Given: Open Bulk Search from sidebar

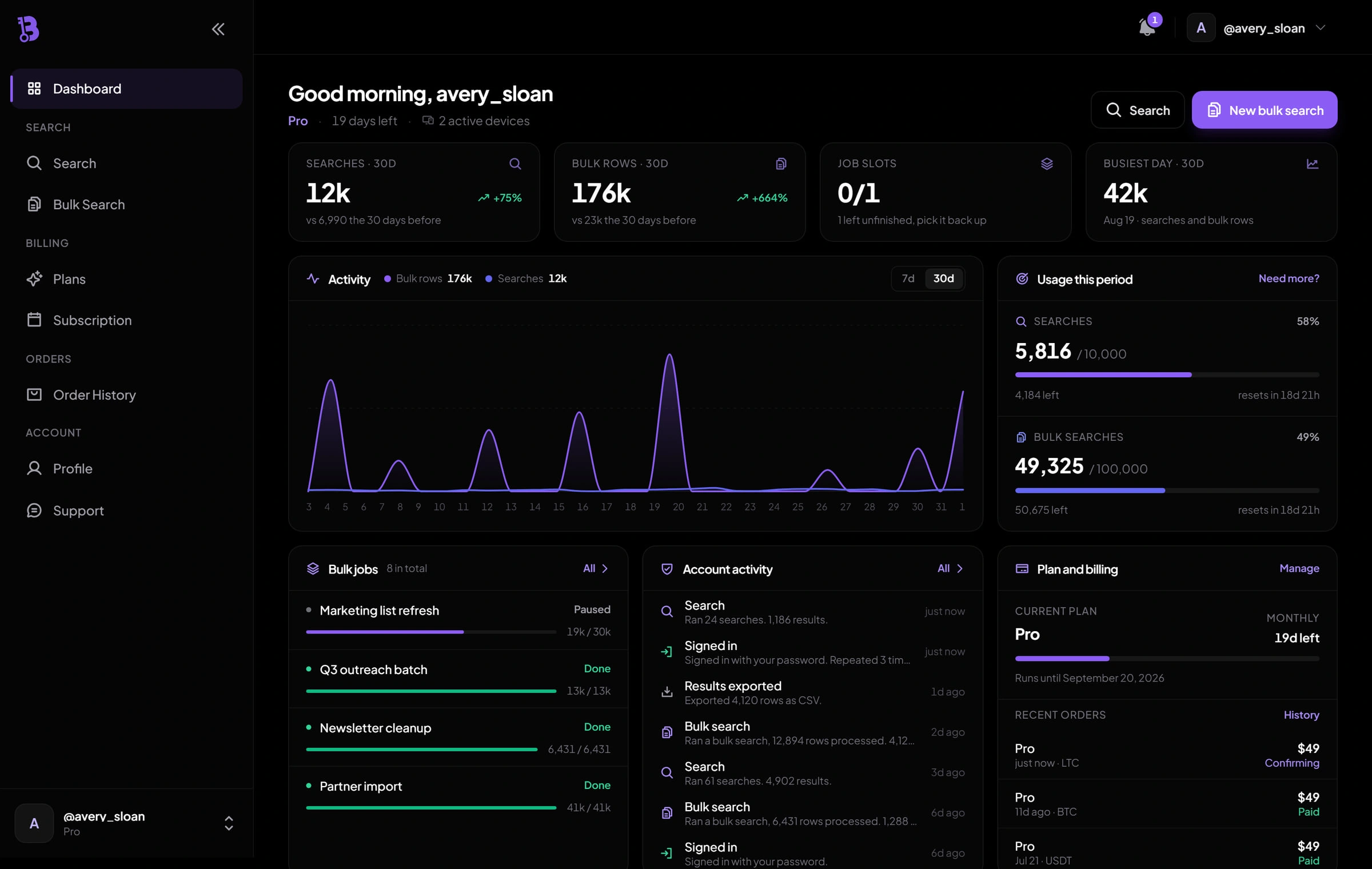Looking at the screenshot, I should tap(126, 204).
